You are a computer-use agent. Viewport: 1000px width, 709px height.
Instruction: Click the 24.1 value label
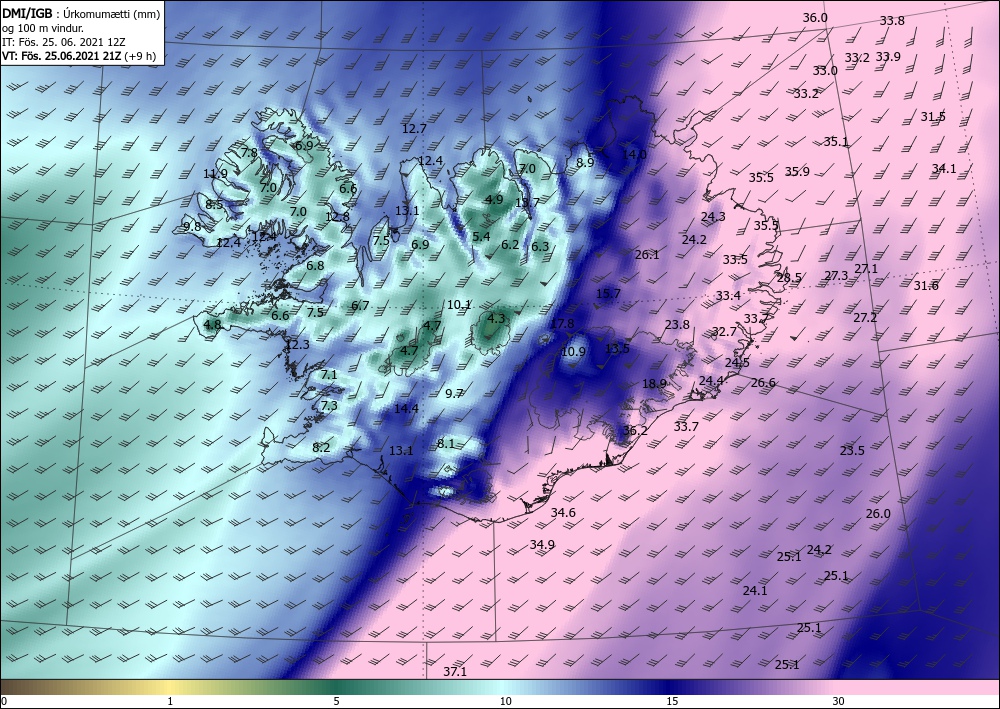click(x=754, y=591)
